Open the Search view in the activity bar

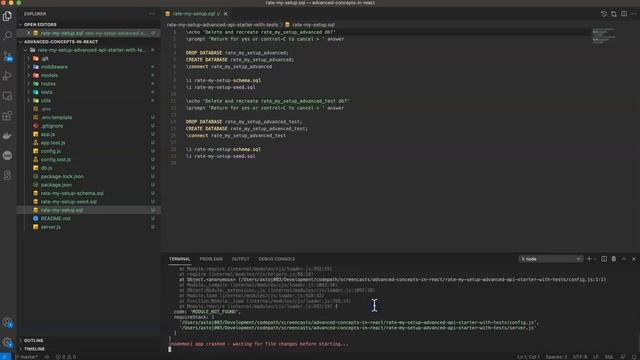7,36
